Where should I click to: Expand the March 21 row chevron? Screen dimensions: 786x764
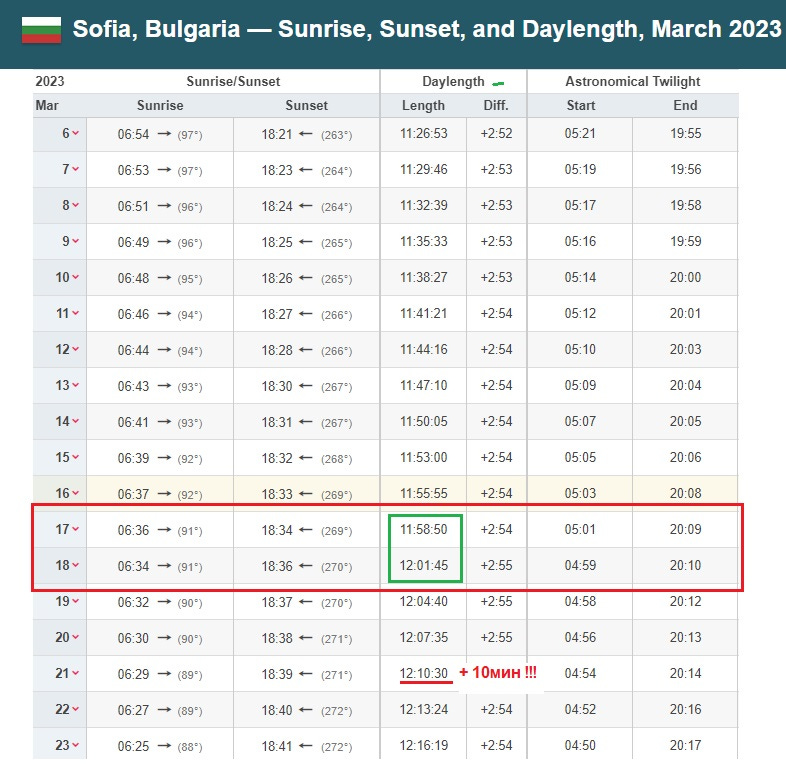[75, 673]
